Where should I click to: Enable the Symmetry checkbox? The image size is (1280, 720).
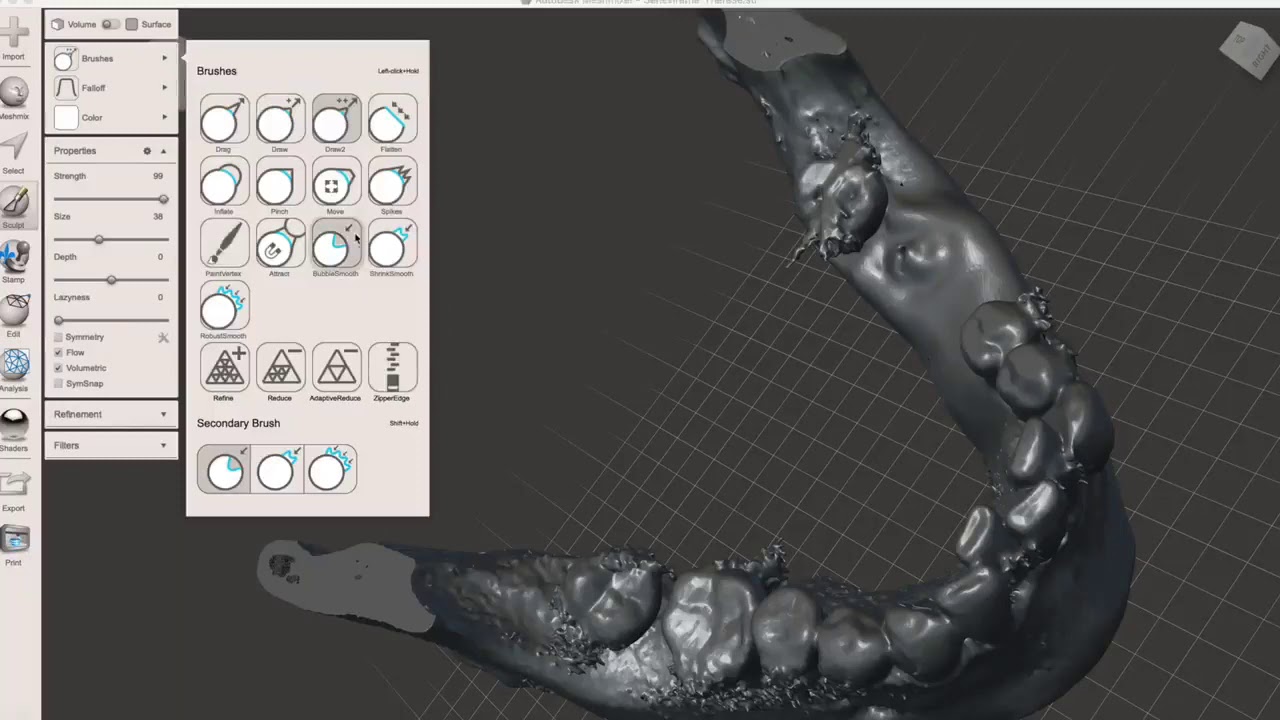[58, 337]
